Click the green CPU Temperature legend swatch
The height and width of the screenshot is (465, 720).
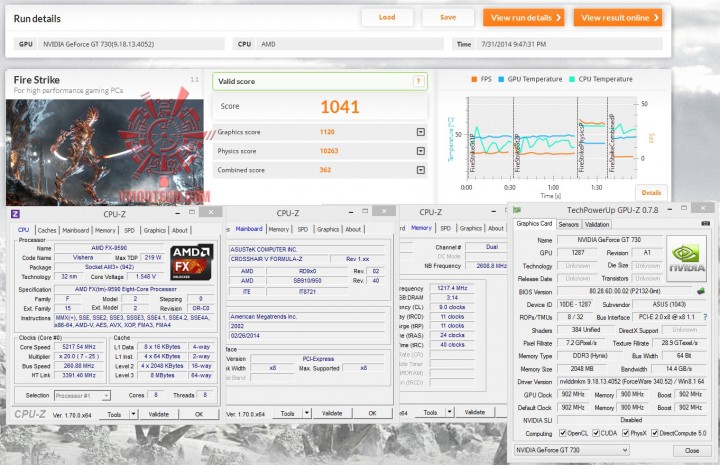[x=572, y=79]
